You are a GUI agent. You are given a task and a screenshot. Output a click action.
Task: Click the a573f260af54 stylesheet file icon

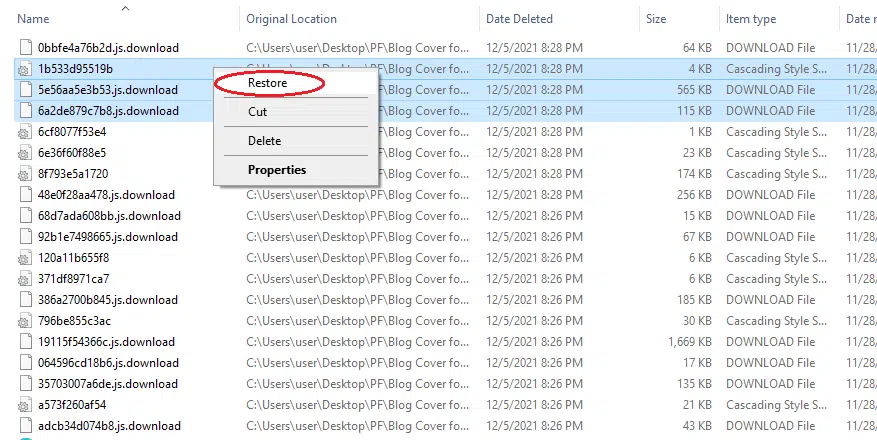click(26, 405)
